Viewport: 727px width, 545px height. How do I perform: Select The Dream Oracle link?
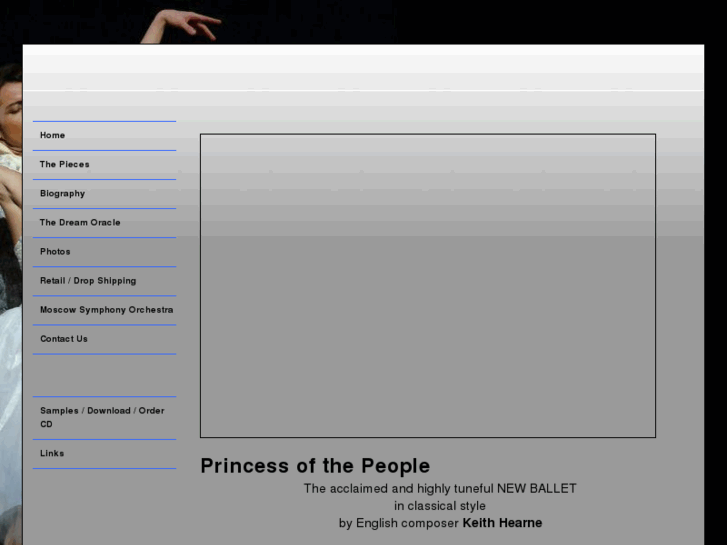[104, 223]
